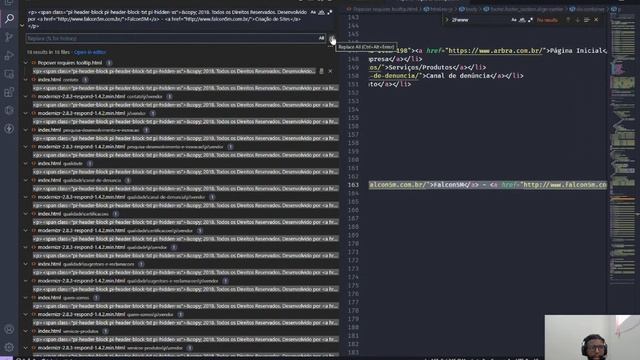Viewport: 640px width, 360px height.
Task: Collapse index.html contato results
Action: pyautogui.click(x=26, y=80)
